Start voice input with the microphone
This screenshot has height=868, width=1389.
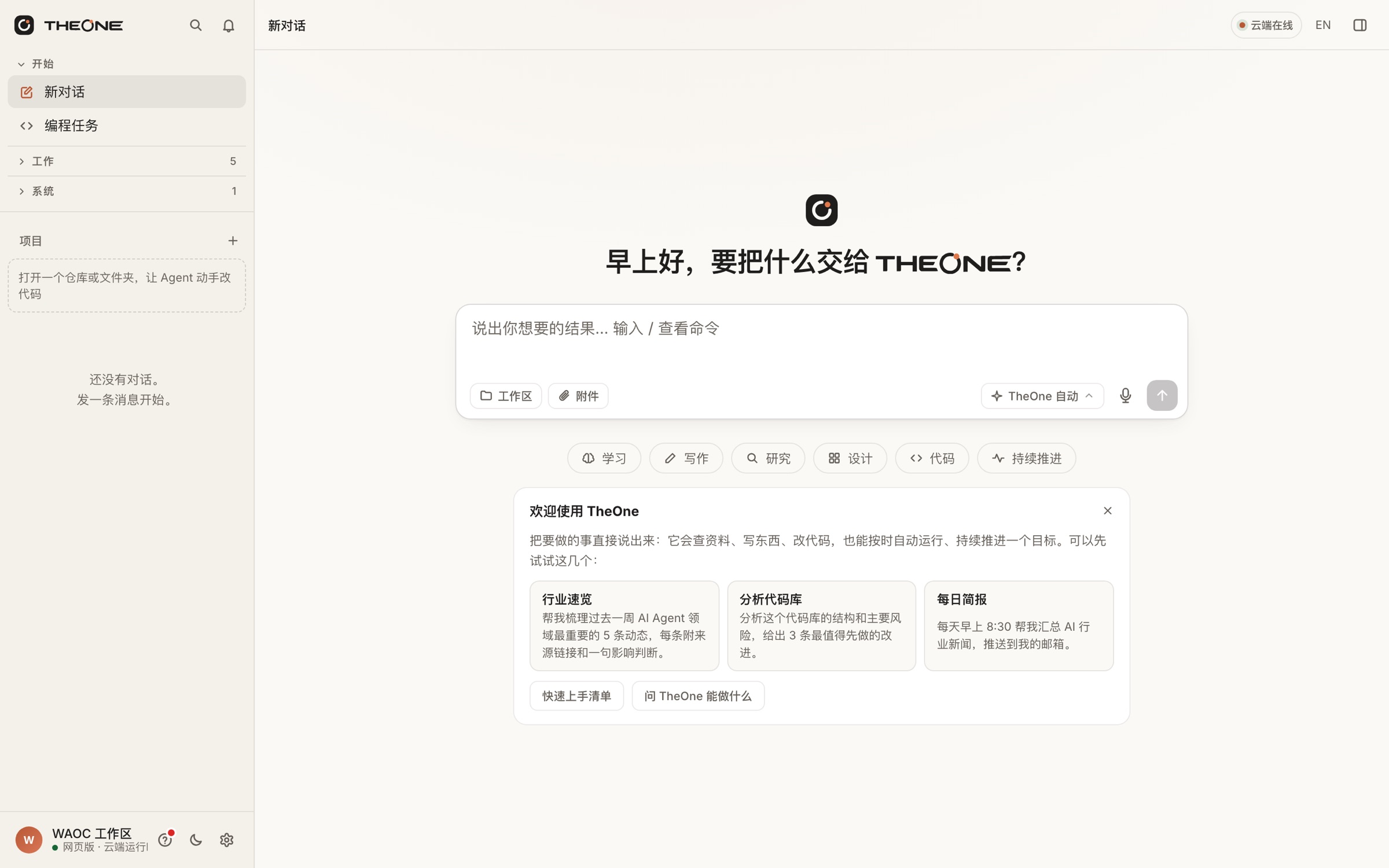point(1125,396)
